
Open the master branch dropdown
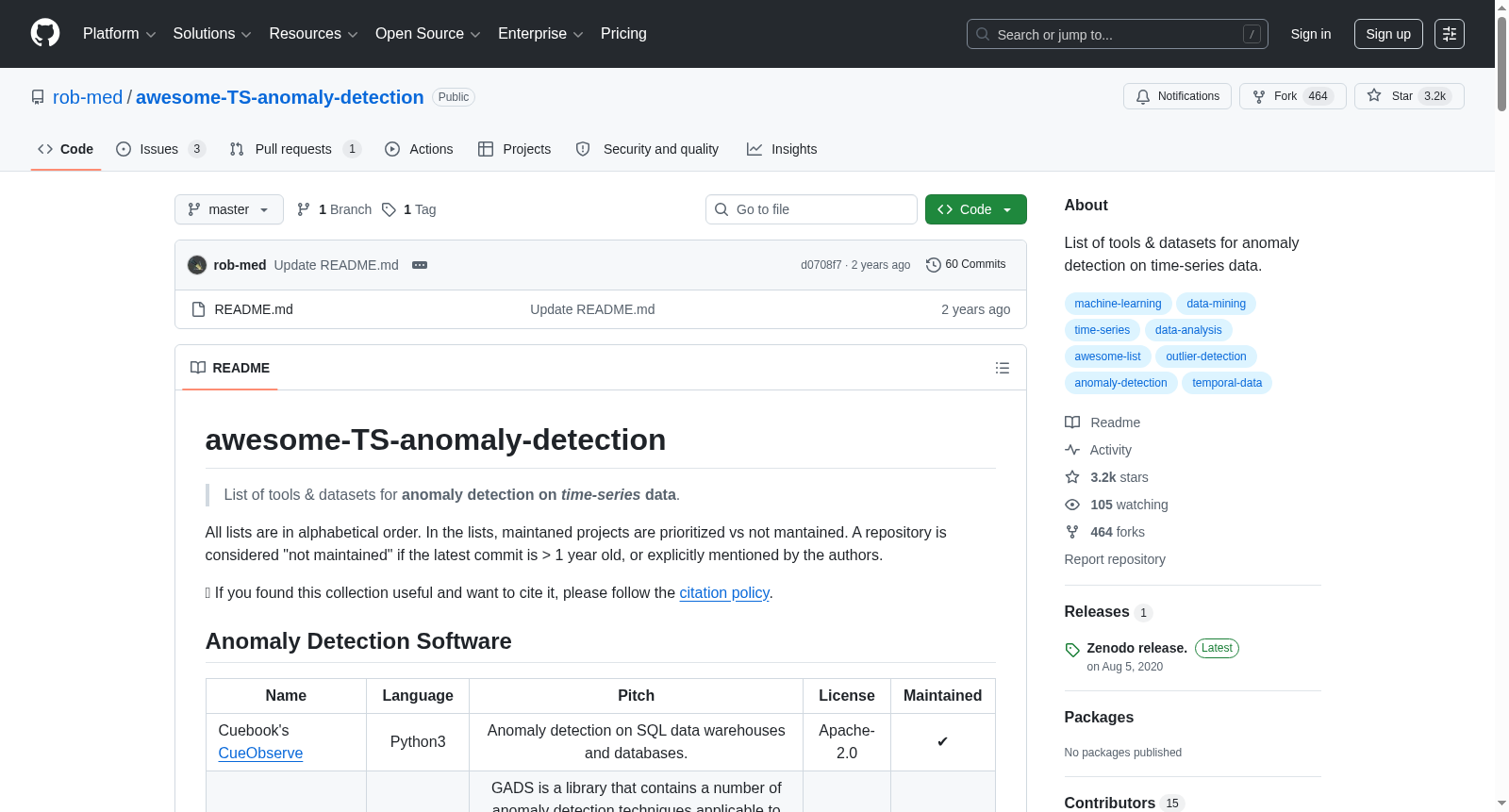click(229, 209)
